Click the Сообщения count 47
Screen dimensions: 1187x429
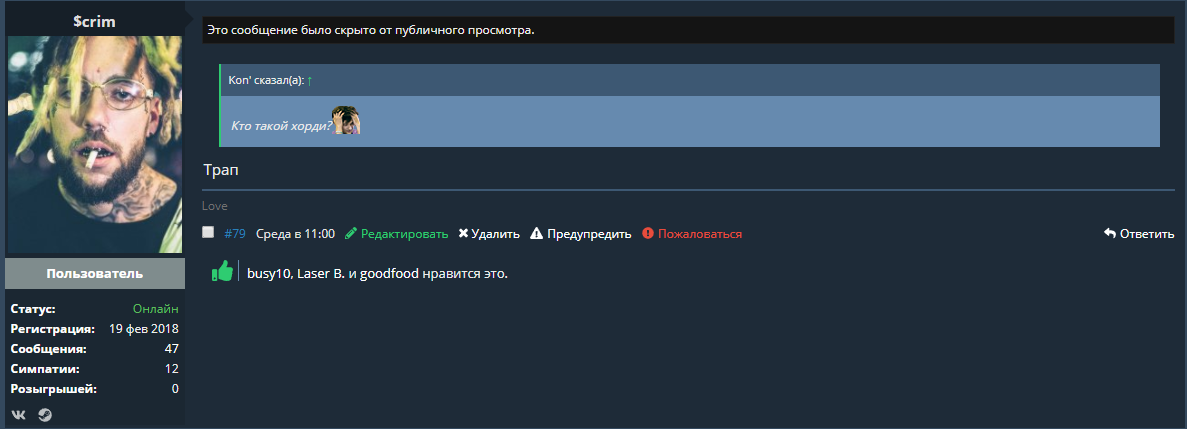point(172,349)
